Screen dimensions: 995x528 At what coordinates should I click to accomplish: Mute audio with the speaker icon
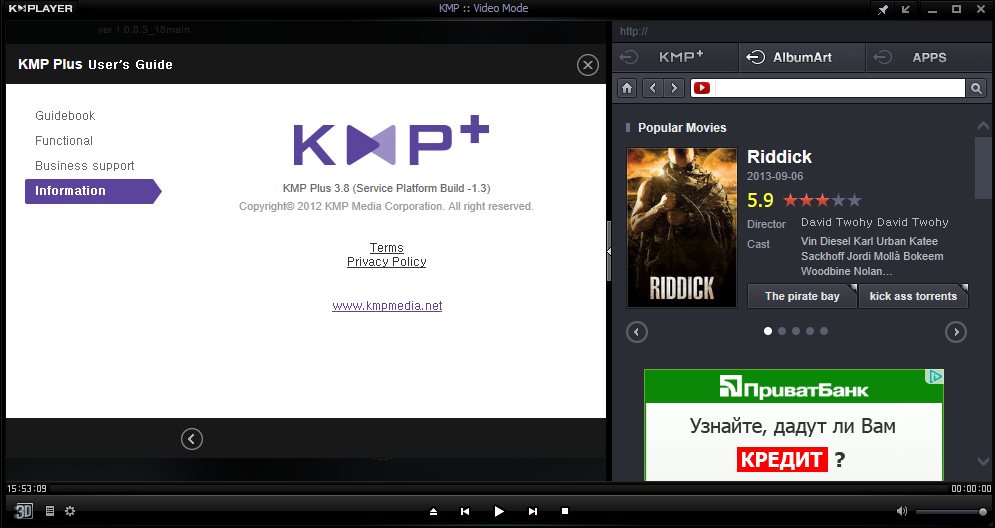pyautogui.click(x=902, y=511)
